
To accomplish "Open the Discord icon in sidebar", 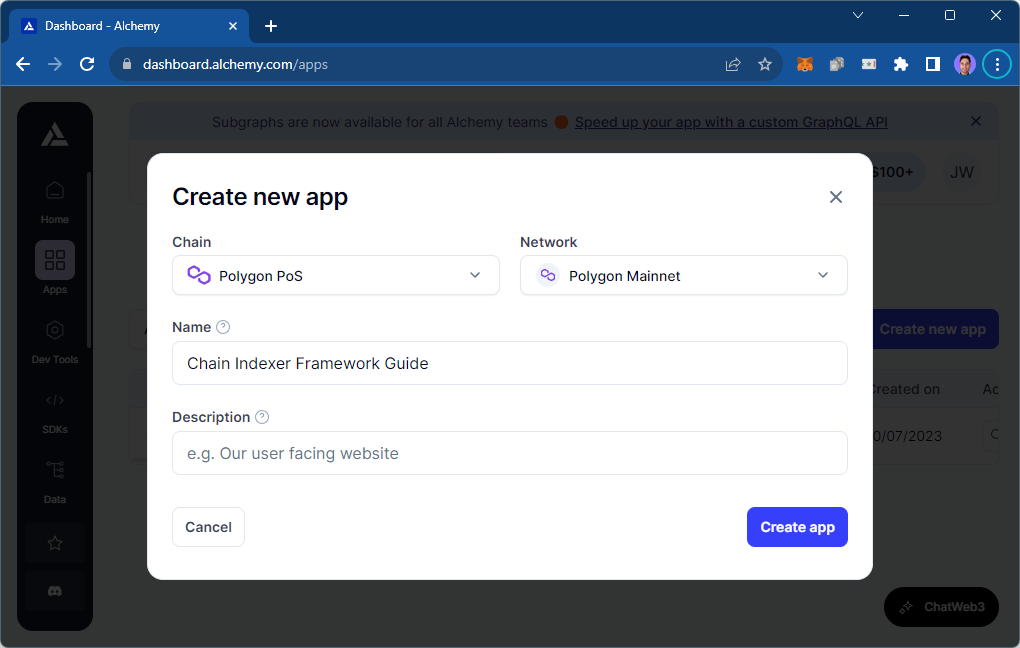I will [x=55, y=591].
